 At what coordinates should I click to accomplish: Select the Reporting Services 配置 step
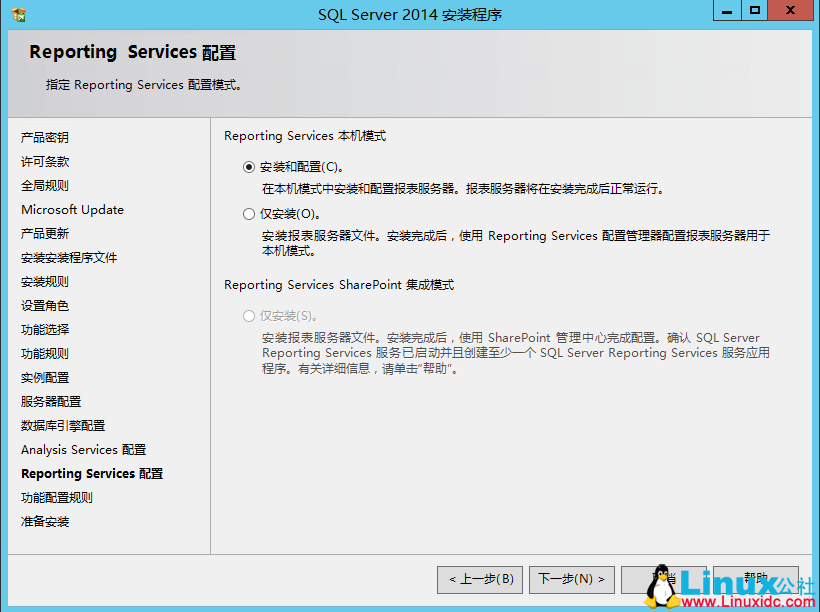91,473
